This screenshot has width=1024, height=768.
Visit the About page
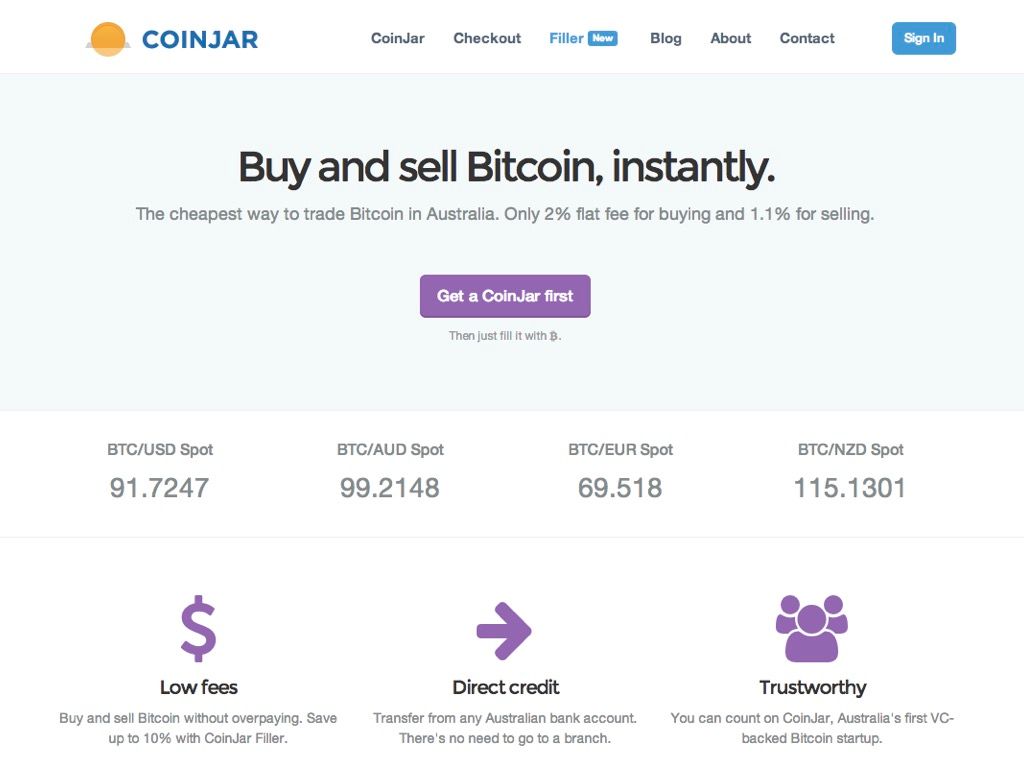pyautogui.click(x=731, y=39)
